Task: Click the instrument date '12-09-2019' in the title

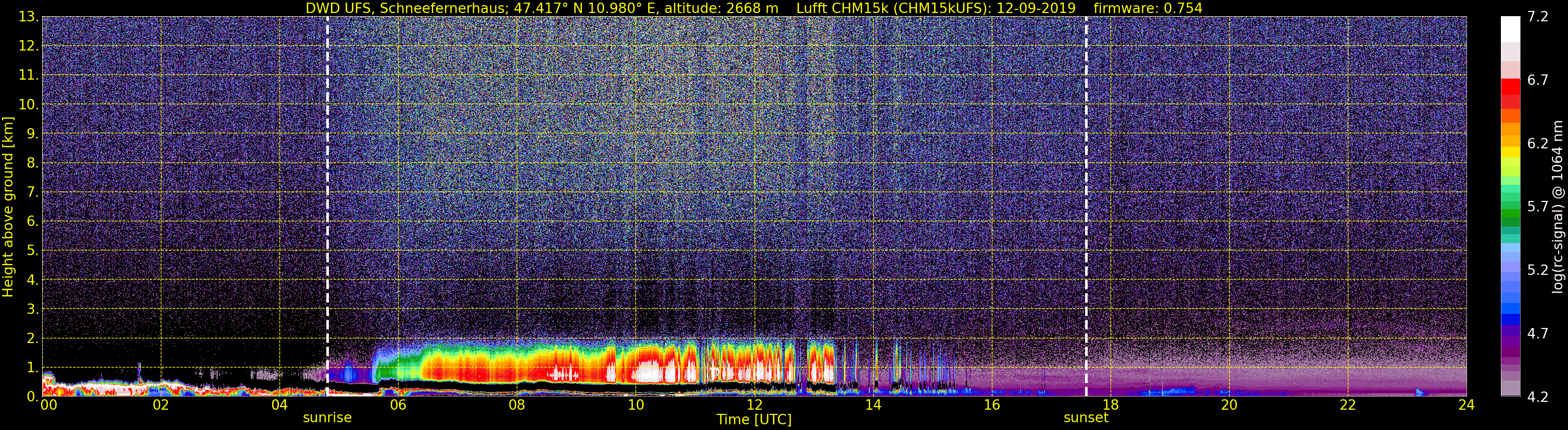Action: (x=1036, y=8)
